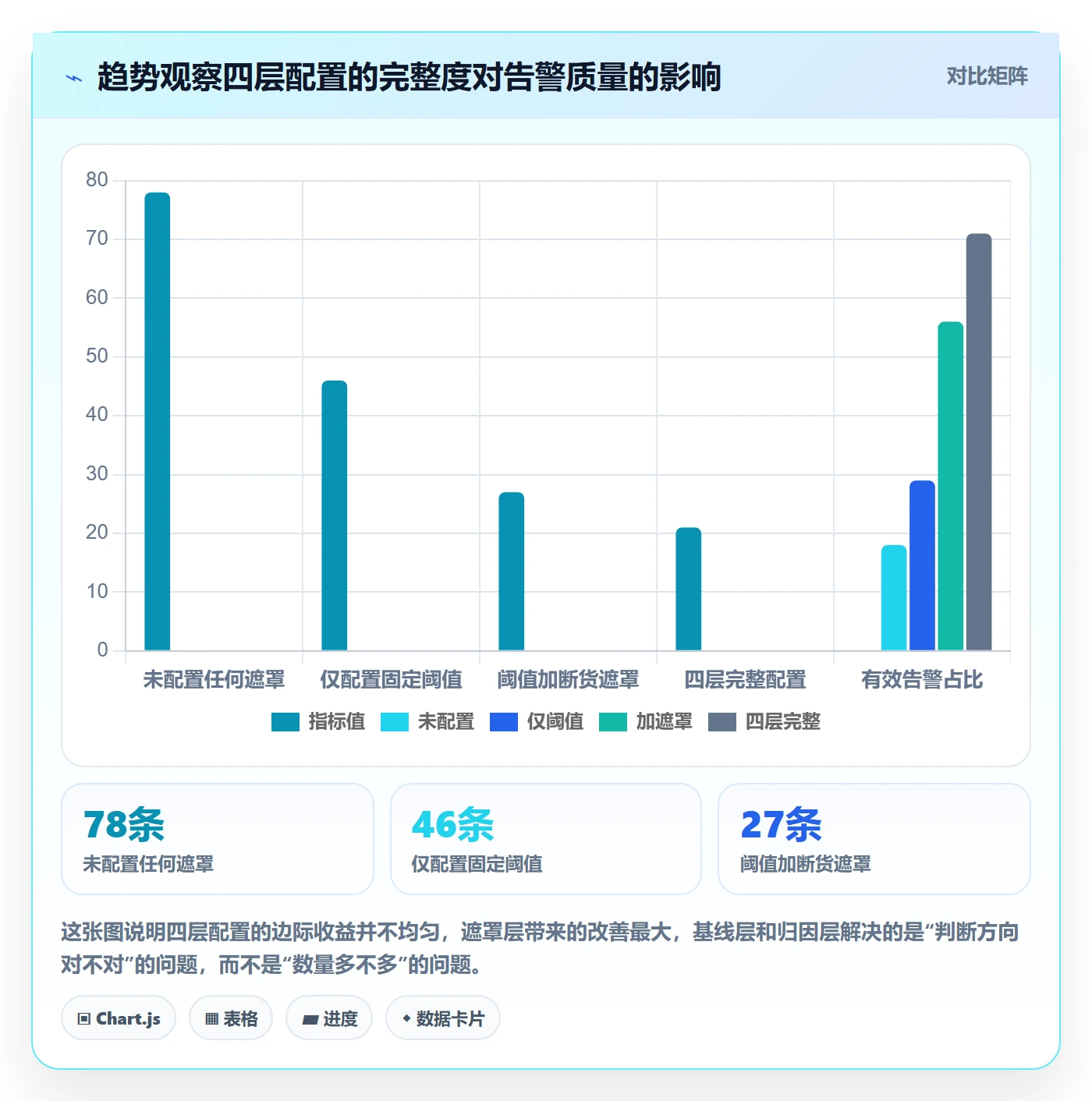Open the 46条 仅配置固定阈值 stat card
Screen dimensions: 1092x1101
pos(546,839)
